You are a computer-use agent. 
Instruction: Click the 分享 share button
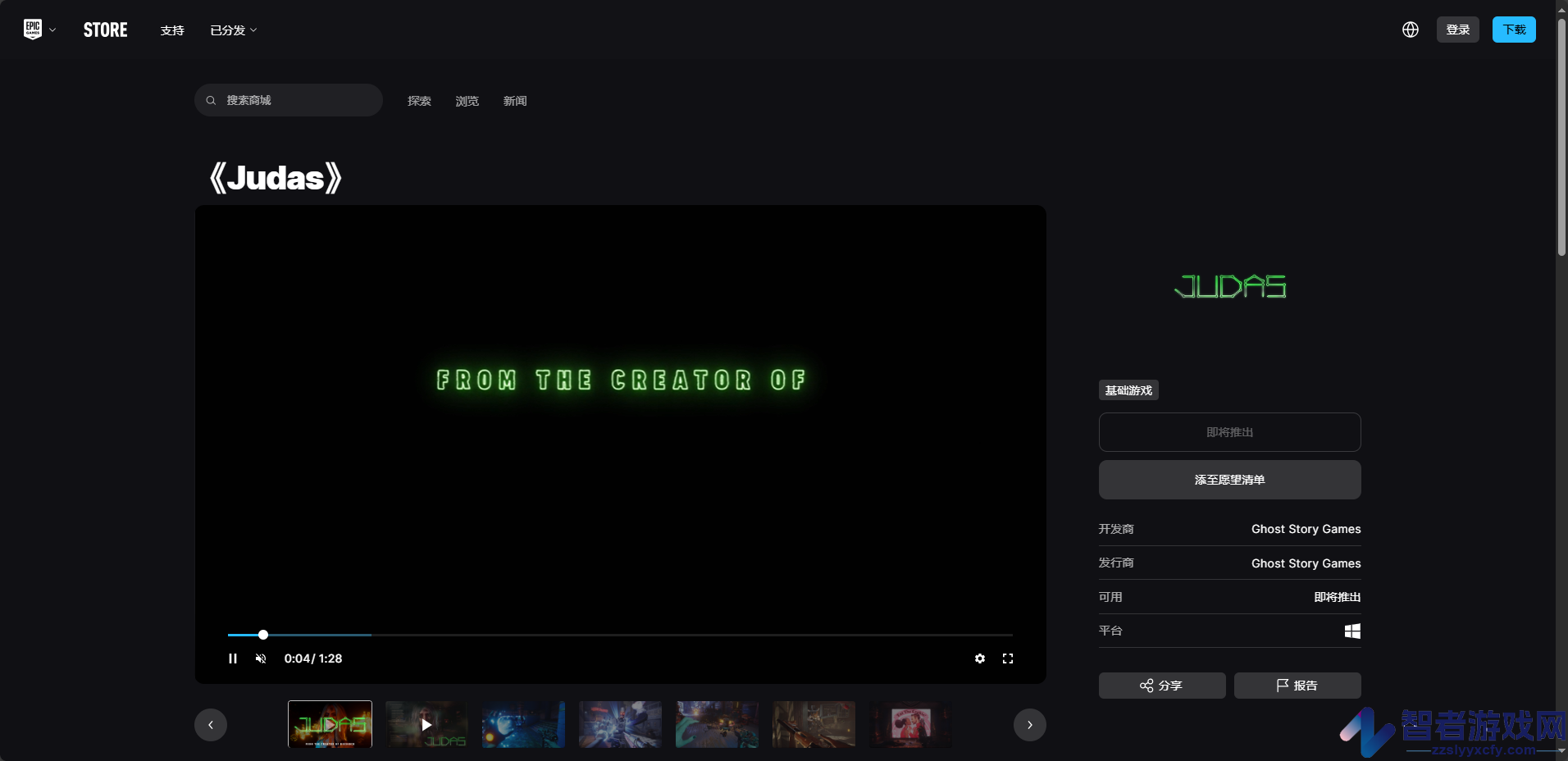click(1162, 686)
